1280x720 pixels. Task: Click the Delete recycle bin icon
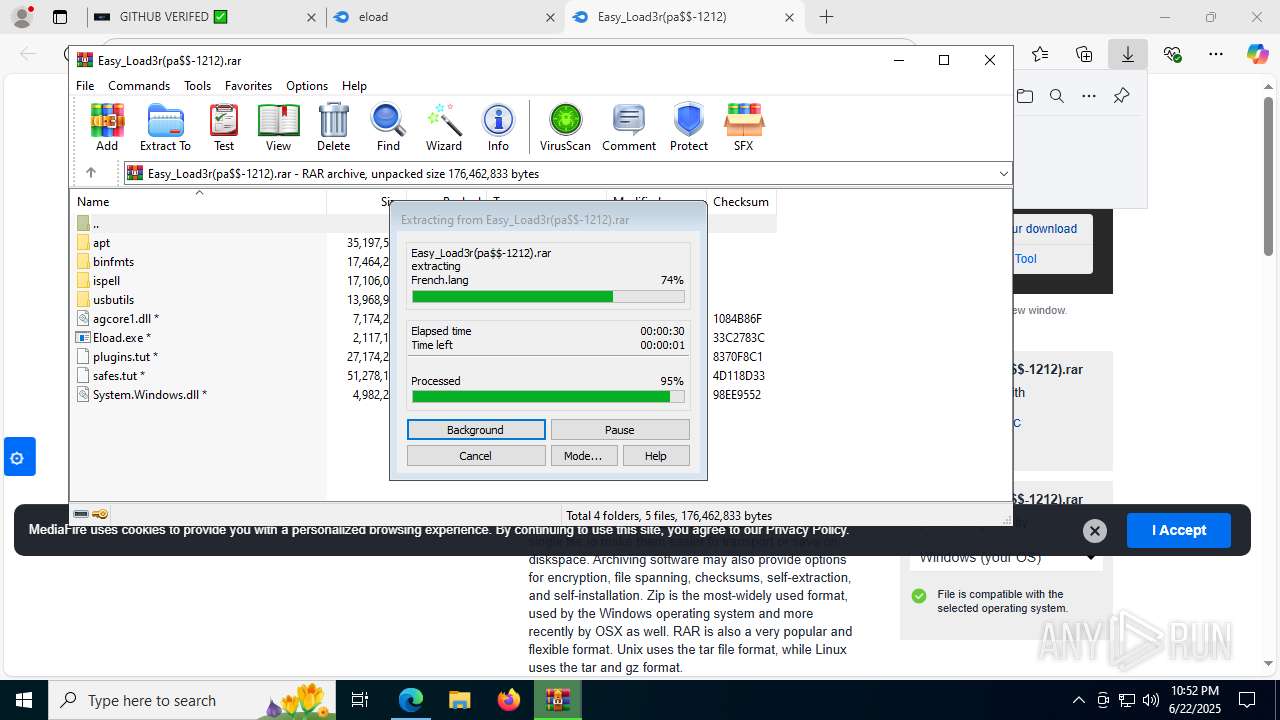coord(333,127)
